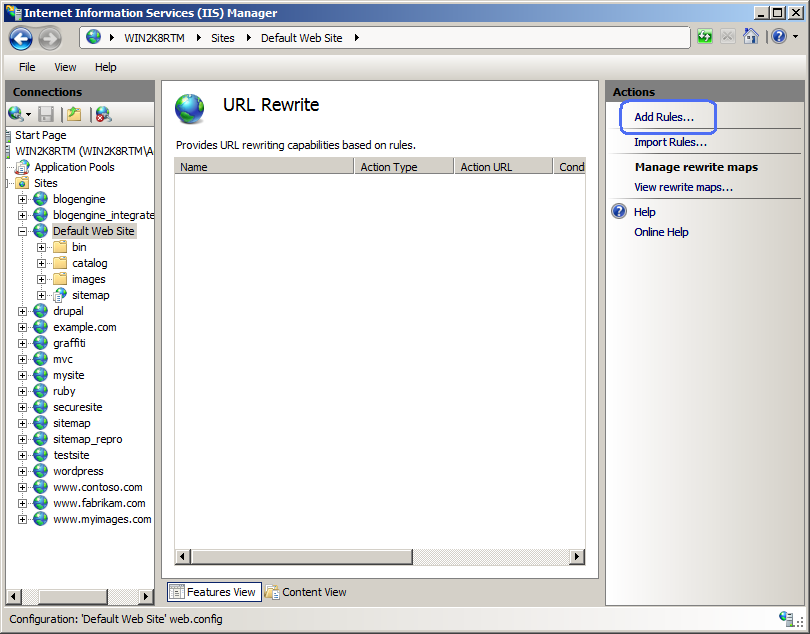Refresh the current view
The width and height of the screenshot is (810, 634).
point(704,36)
